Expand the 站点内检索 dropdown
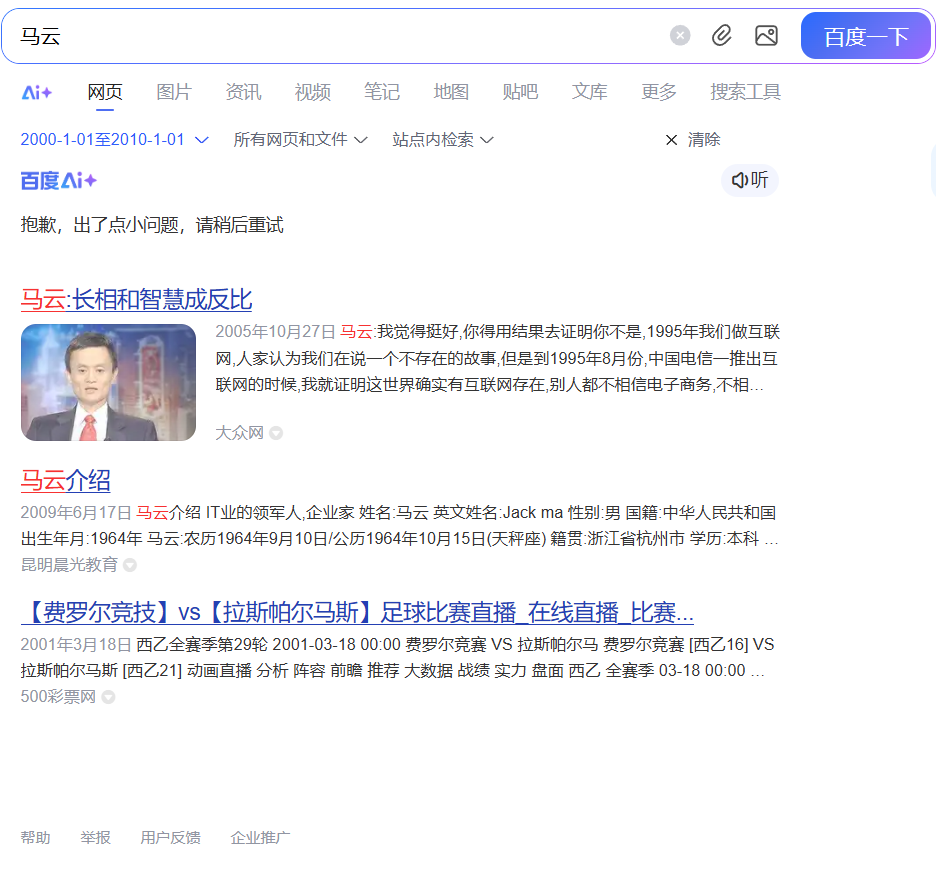936x874 pixels. [x=443, y=140]
